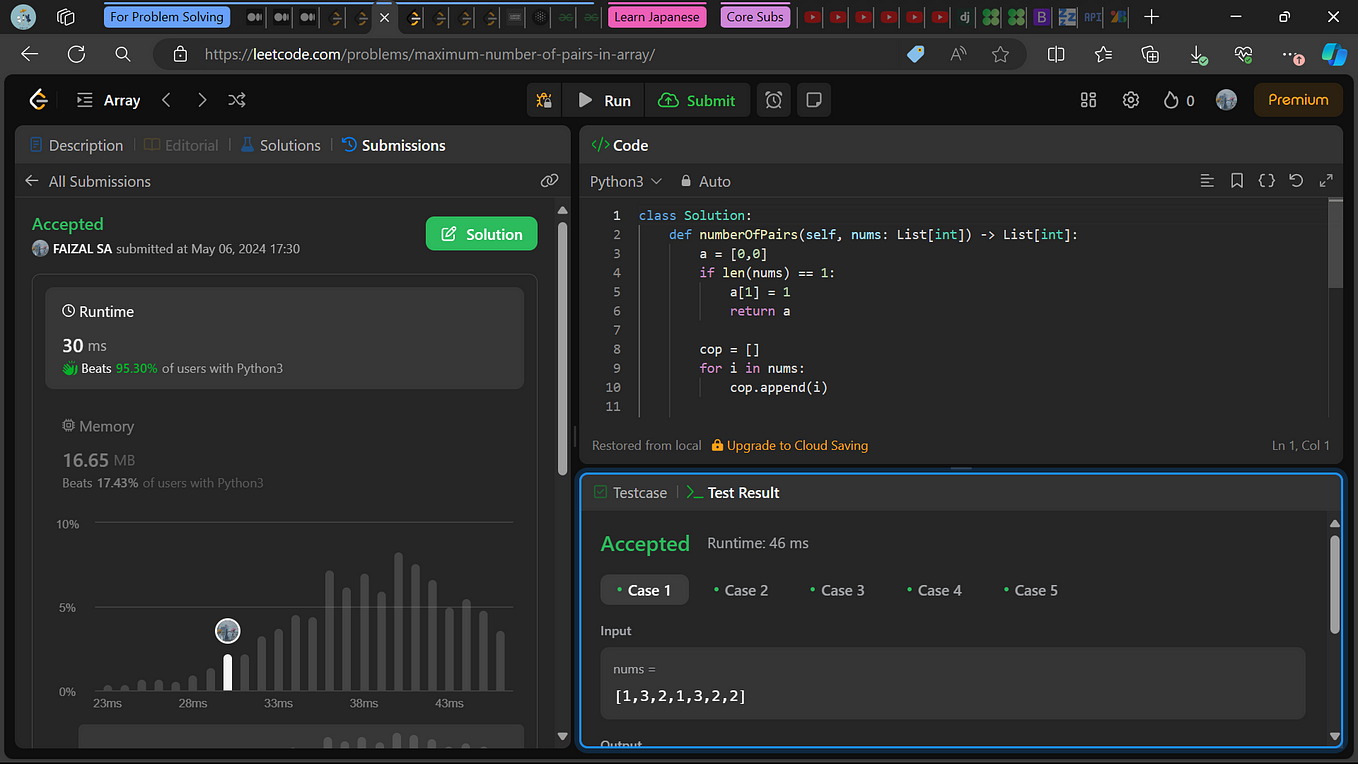Screen dimensions: 1358x764
Task: Run the code
Action: pos(604,100)
